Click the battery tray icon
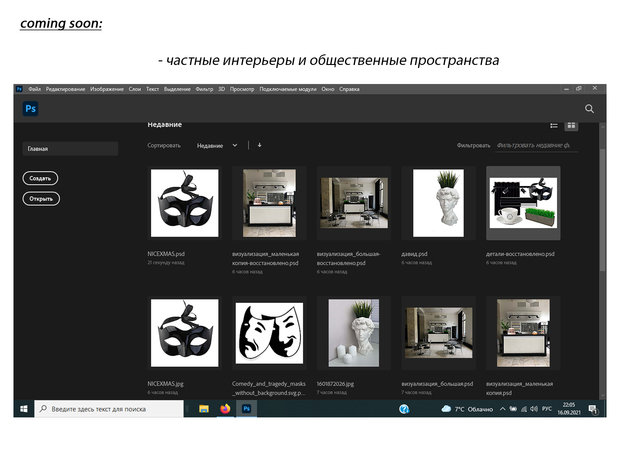 coord(513,409)
